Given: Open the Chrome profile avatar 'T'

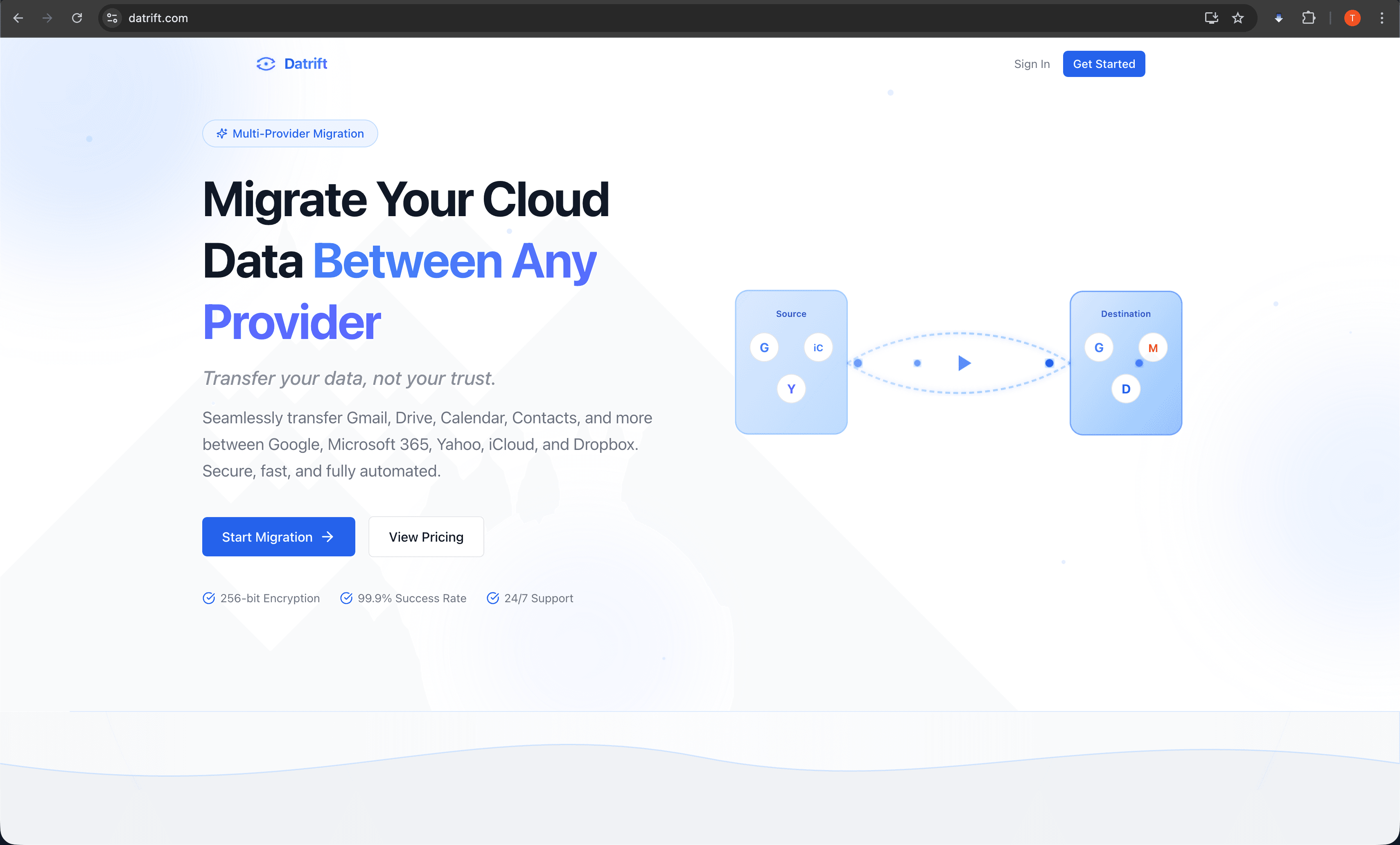Looking at the screenshot, I should 1352,18.
